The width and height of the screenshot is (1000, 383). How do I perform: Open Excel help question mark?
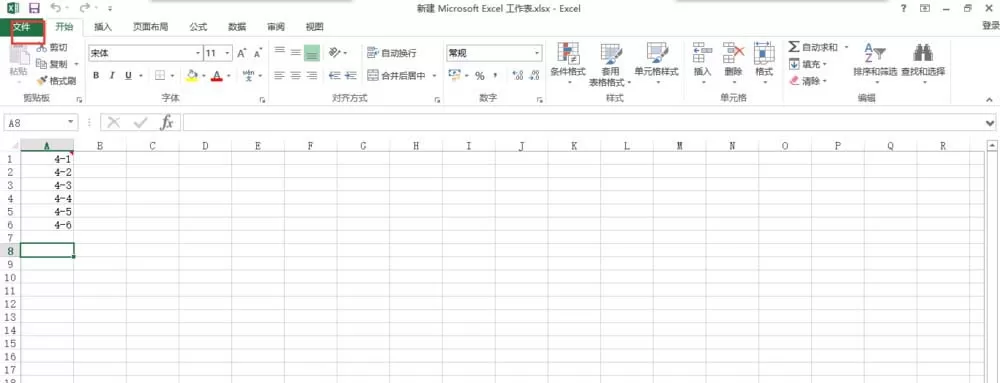903,8
